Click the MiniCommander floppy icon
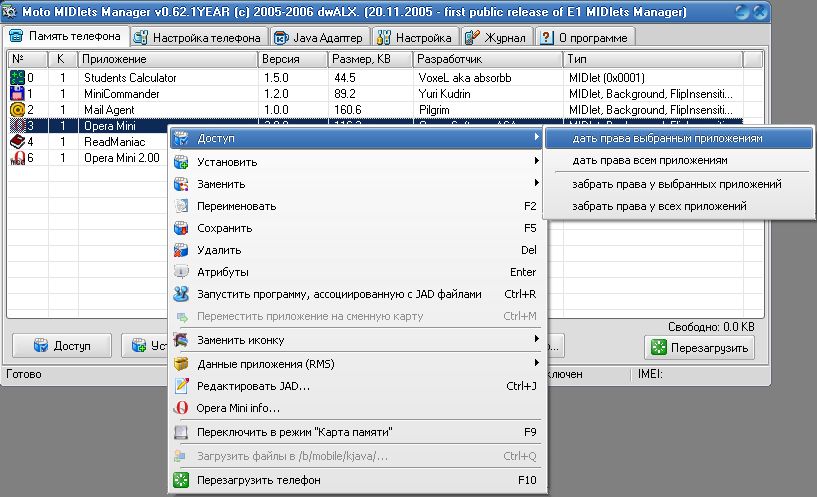Screen dimensions: 817x497 pos(17,94)
